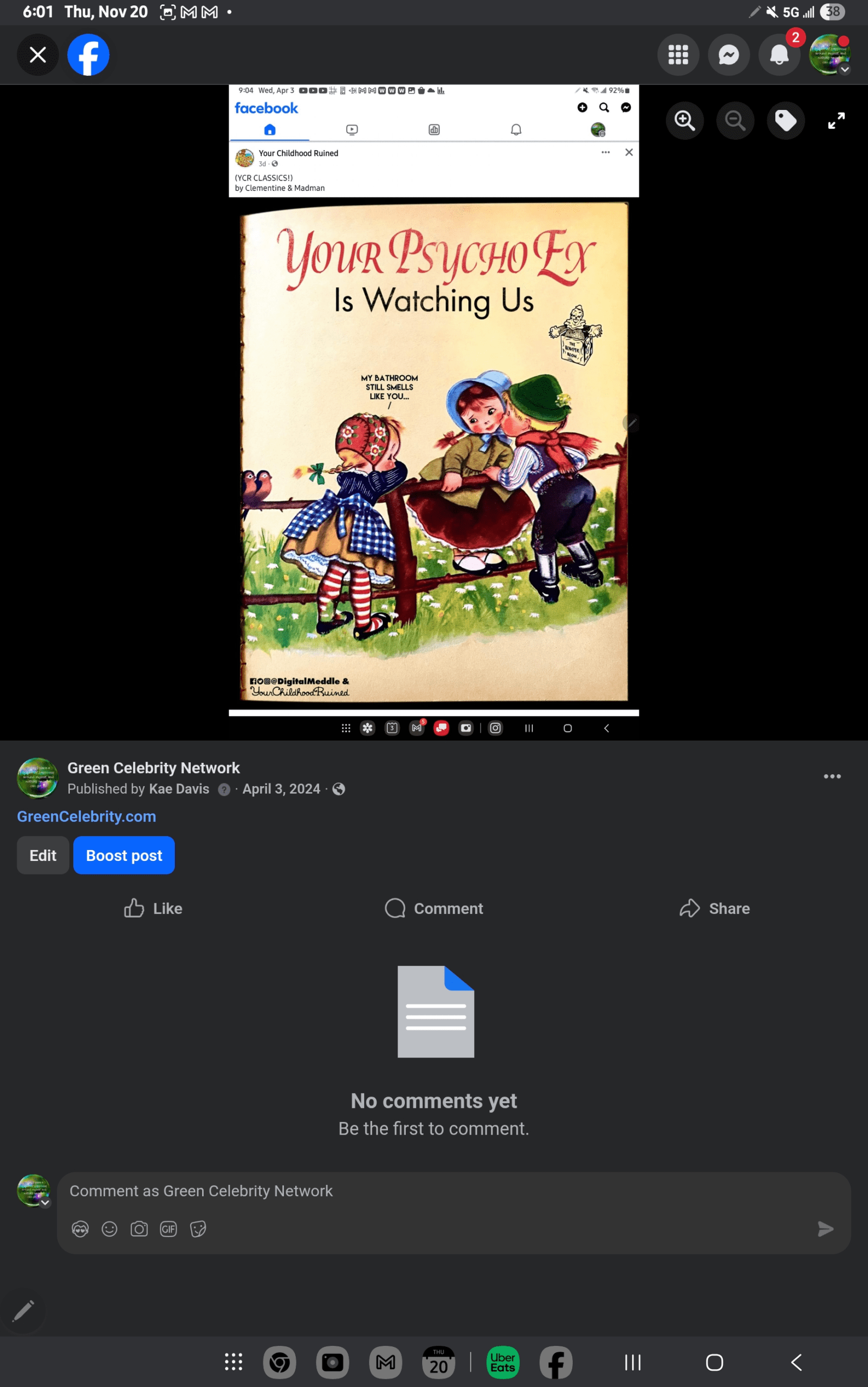Go to Facebook home via logo
Viewport: 868px width, 1387px height.
(x=88, y=55)
